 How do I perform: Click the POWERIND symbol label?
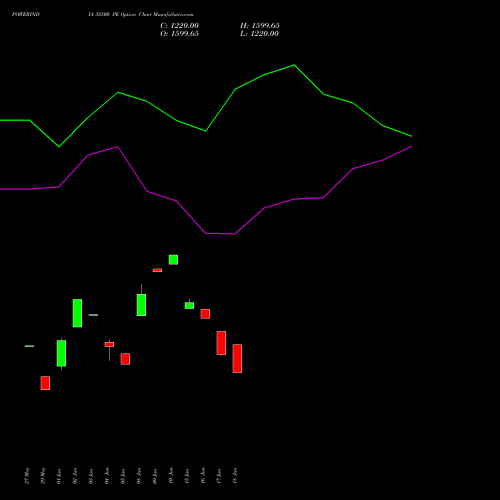coord(26,14)
